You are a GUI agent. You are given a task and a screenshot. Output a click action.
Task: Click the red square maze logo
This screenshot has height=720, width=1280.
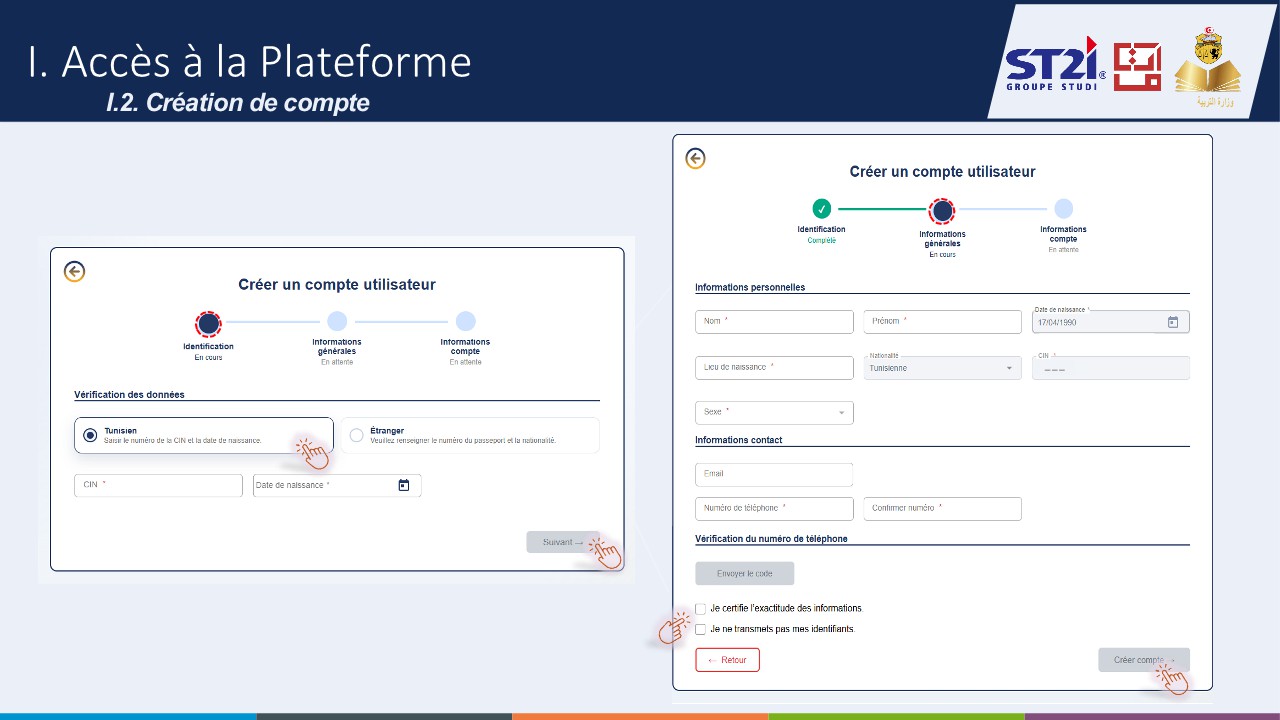[x=1137, y=67]
